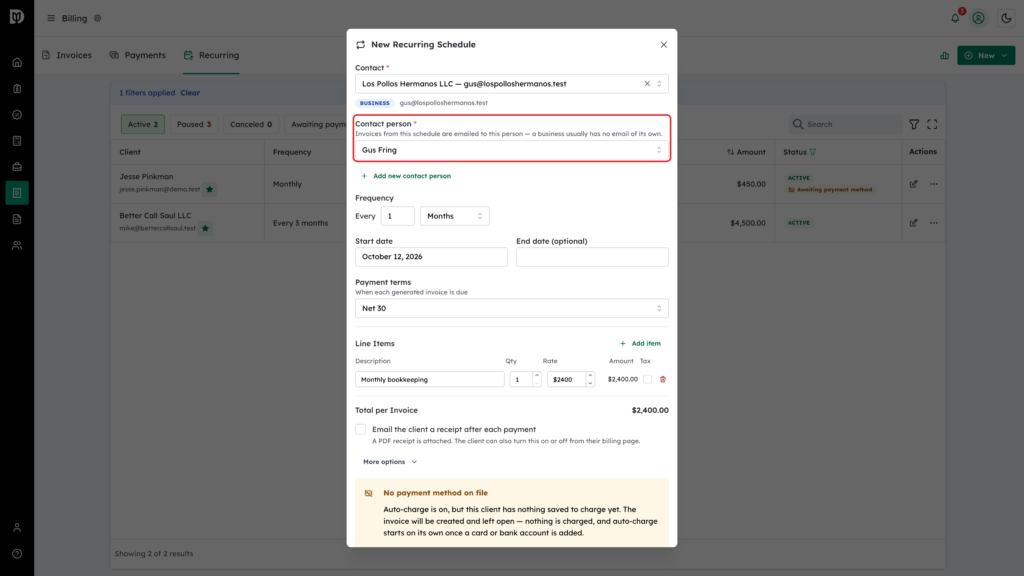Viewport: 1024px width, 576px height.
Task: Filter by Paused 3 status tab
Action: 194,124
